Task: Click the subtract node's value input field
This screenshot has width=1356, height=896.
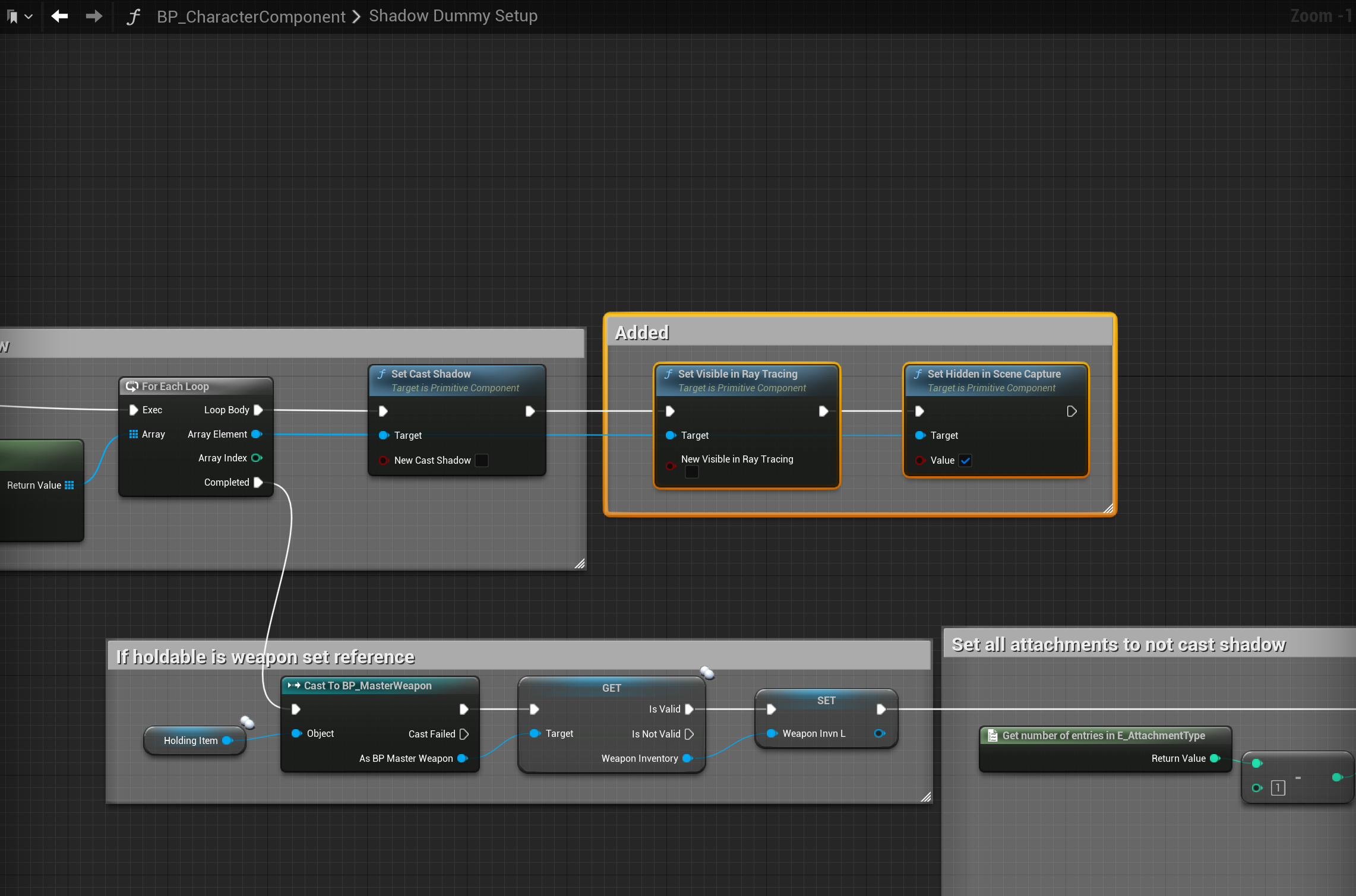Action: pos(1278,788)
